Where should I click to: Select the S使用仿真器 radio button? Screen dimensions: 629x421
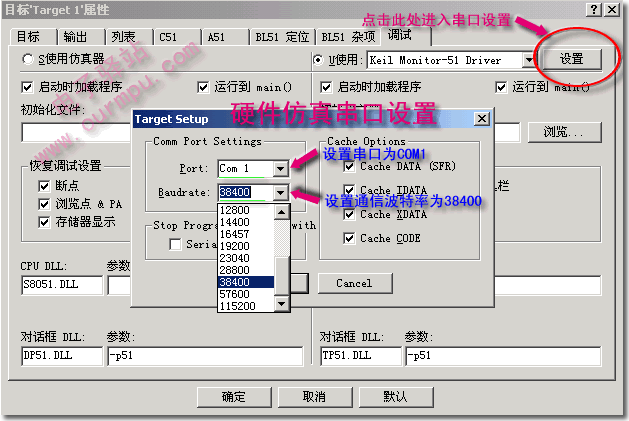pyautogui.click(x=27, y=60)
